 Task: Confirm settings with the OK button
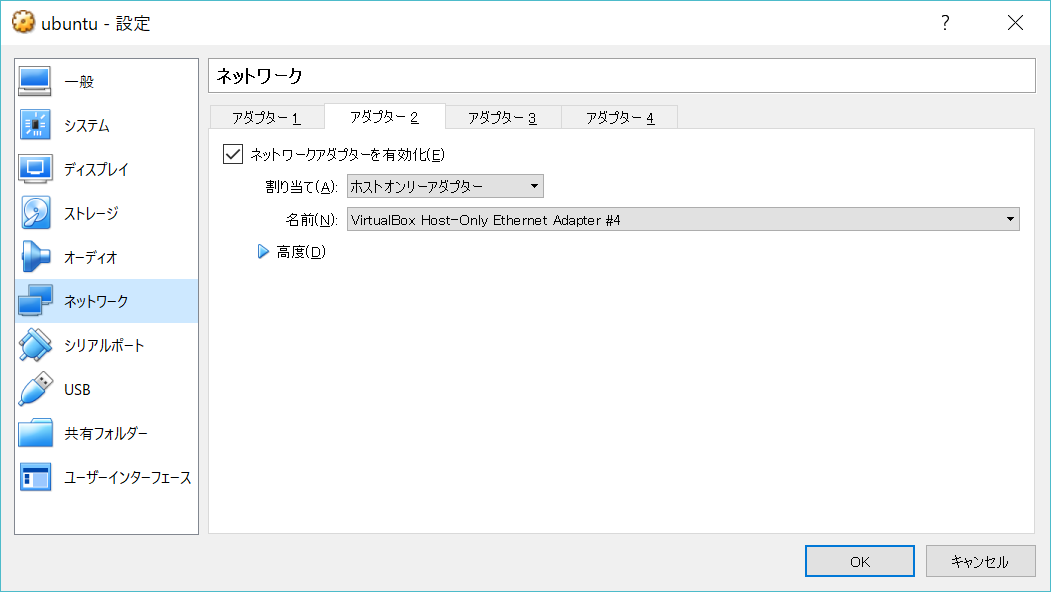(x=859, y=560)
